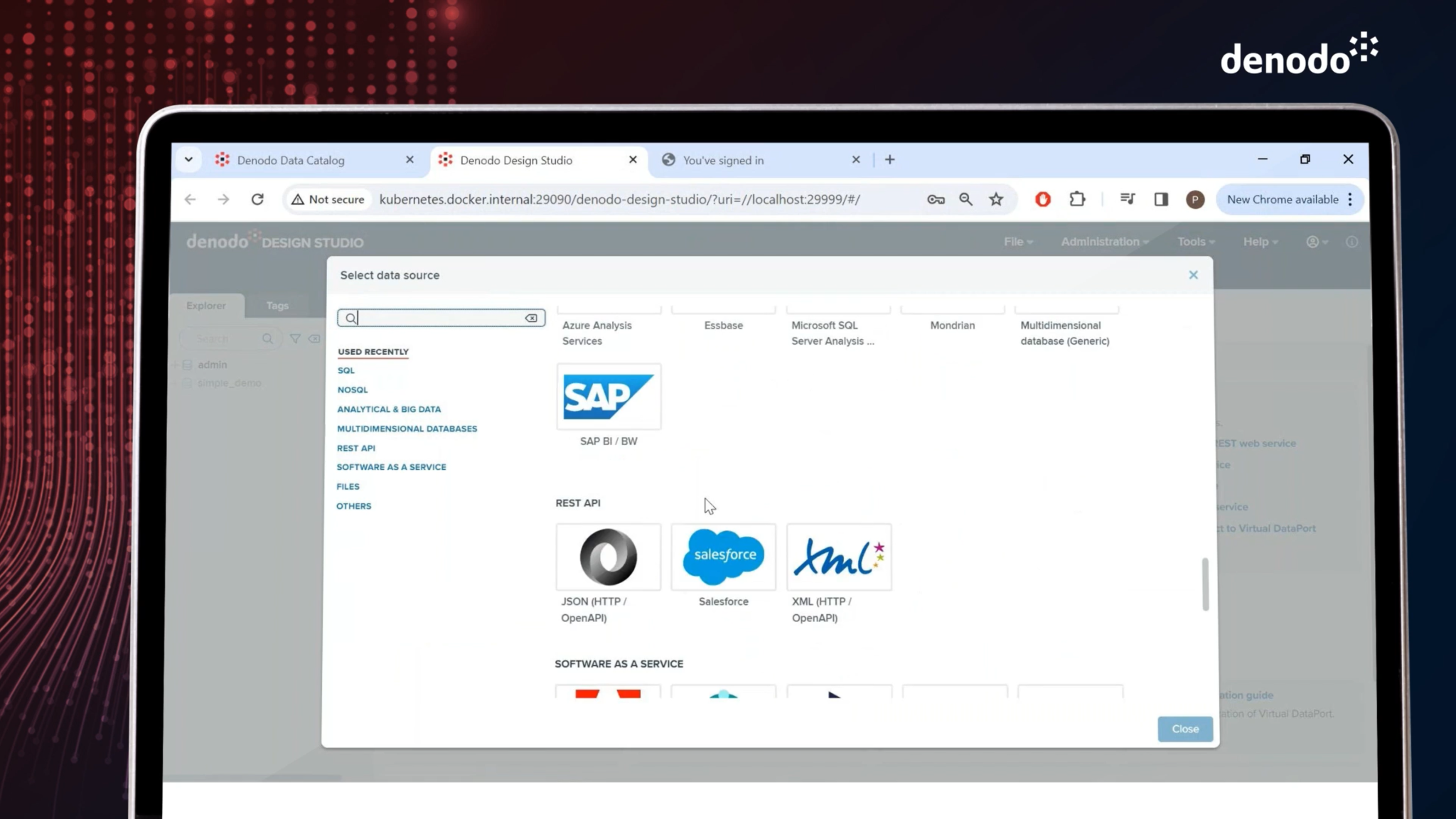1456x819 pixels.
Task: Switch to the Denodo Data Catalog browser tab
Action: tap(291, 160)
